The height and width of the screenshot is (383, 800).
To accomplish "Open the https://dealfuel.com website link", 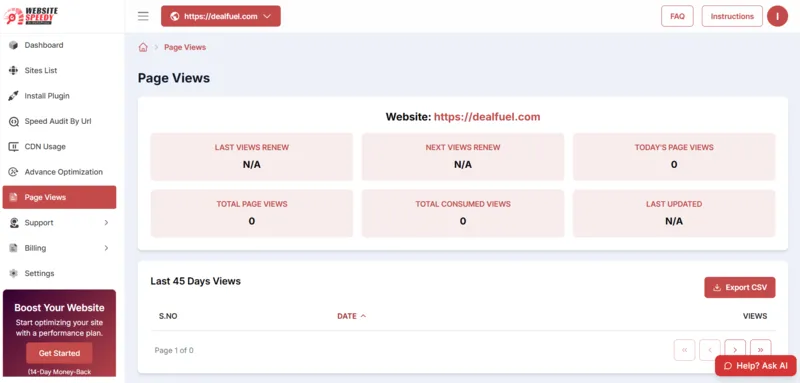I will pos(487,117).
